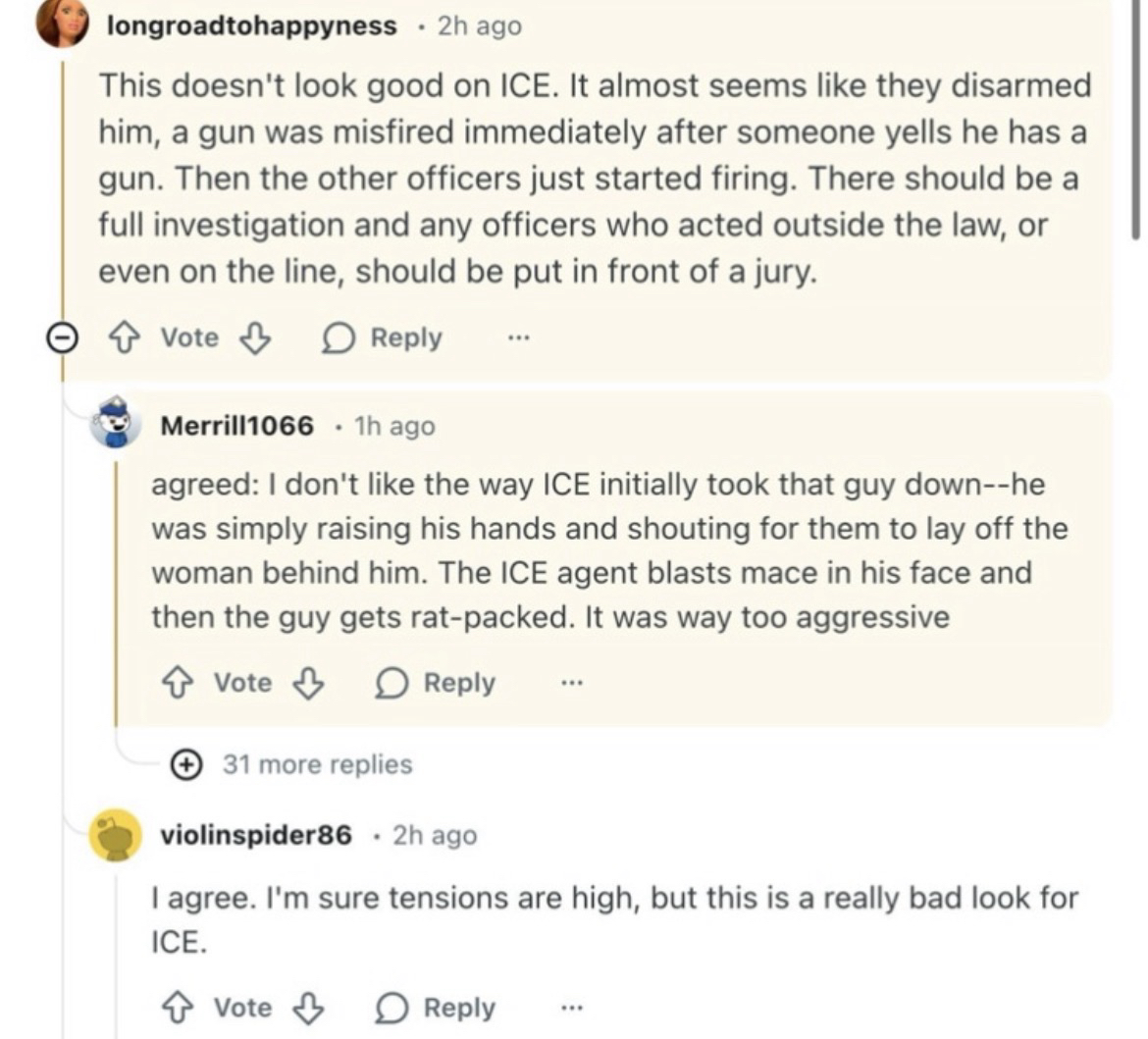Click the page scrollbar on right edge
The height and width of the screenshot is (1039, 1148).
(1137, 118)
